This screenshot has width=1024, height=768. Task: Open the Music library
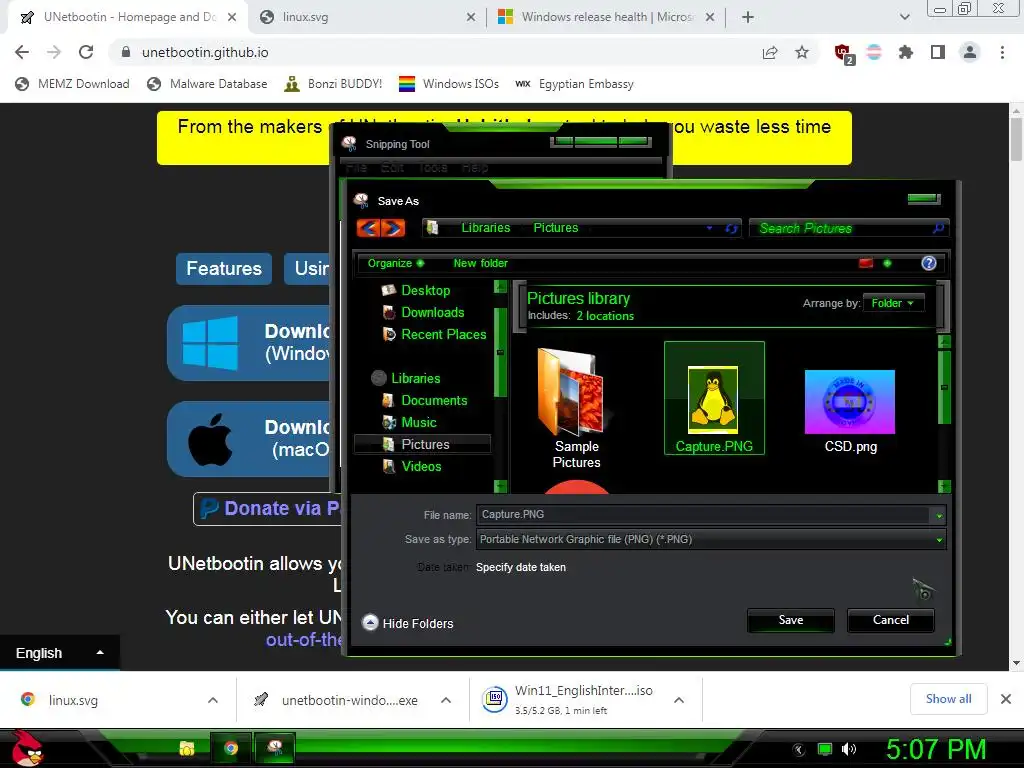[x=419, y=423]
